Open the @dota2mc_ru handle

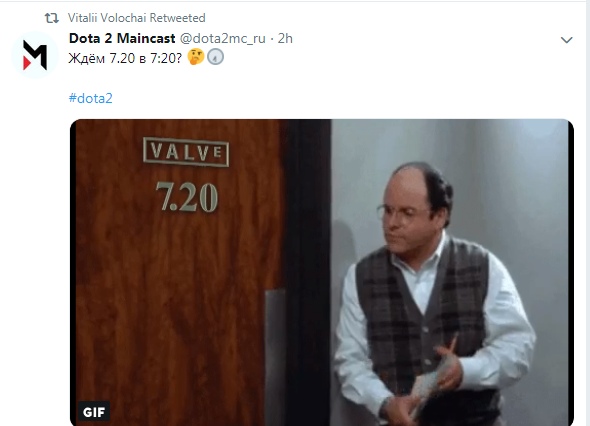click(222, 38)
